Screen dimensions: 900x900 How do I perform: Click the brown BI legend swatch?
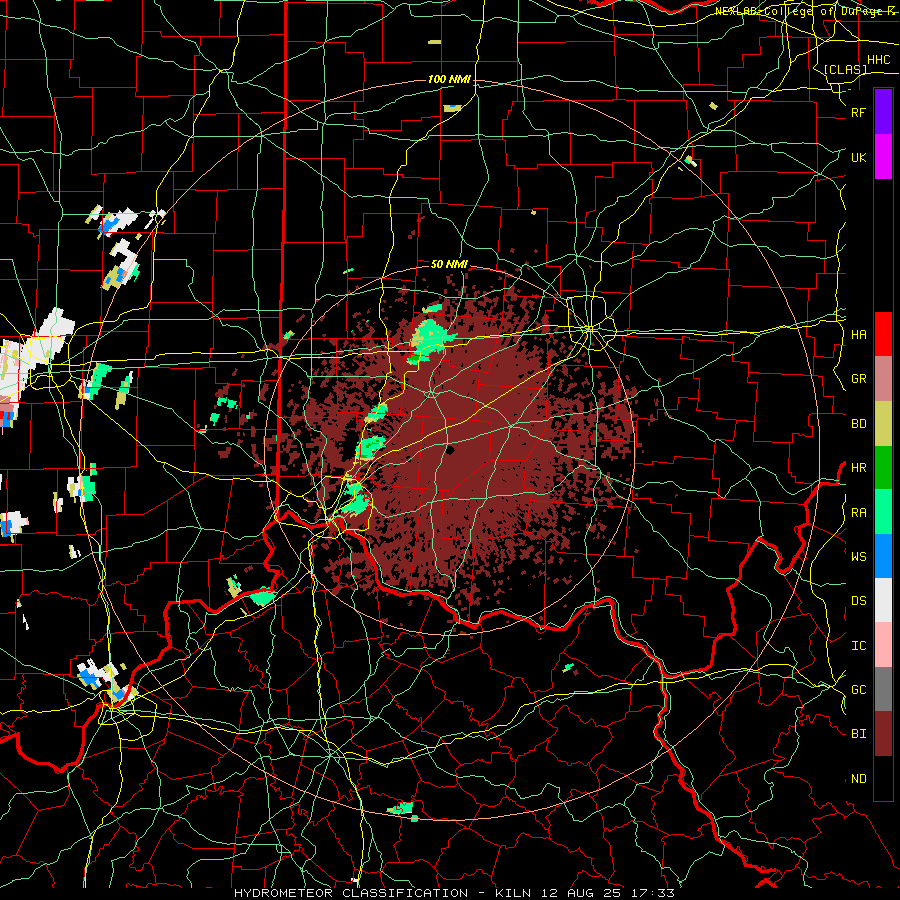click(883, 734)
